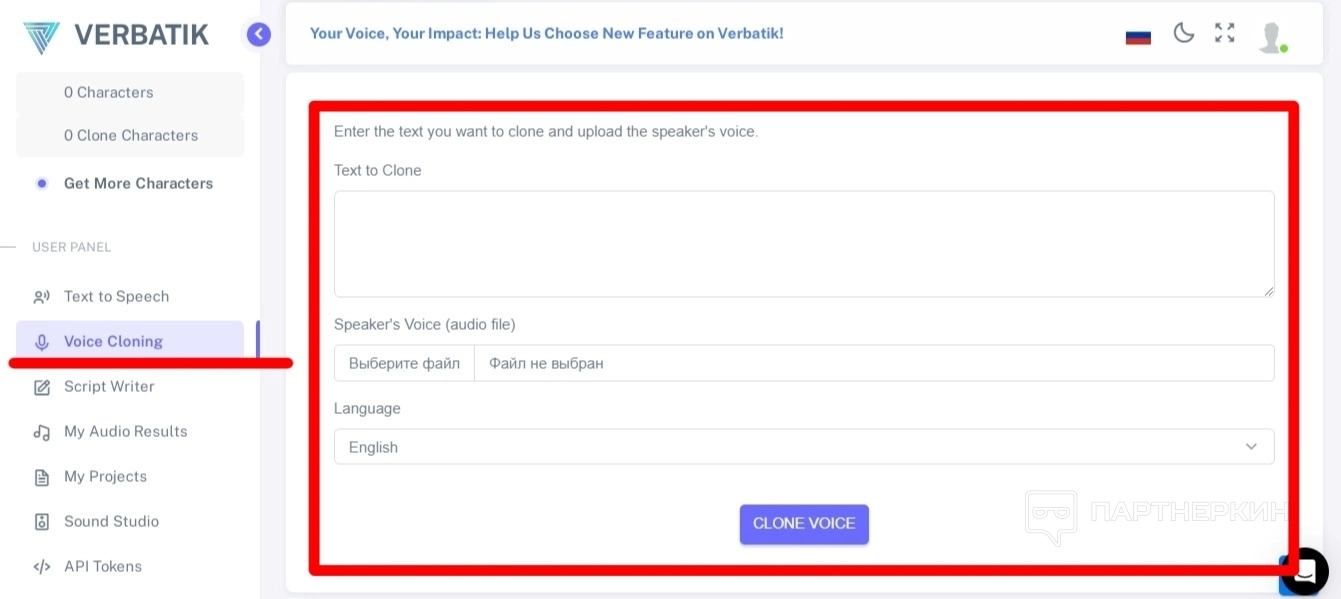1341x599 pixels.
Task: Collapse the sidebar with the chevron button
Action: click(258, 35)
